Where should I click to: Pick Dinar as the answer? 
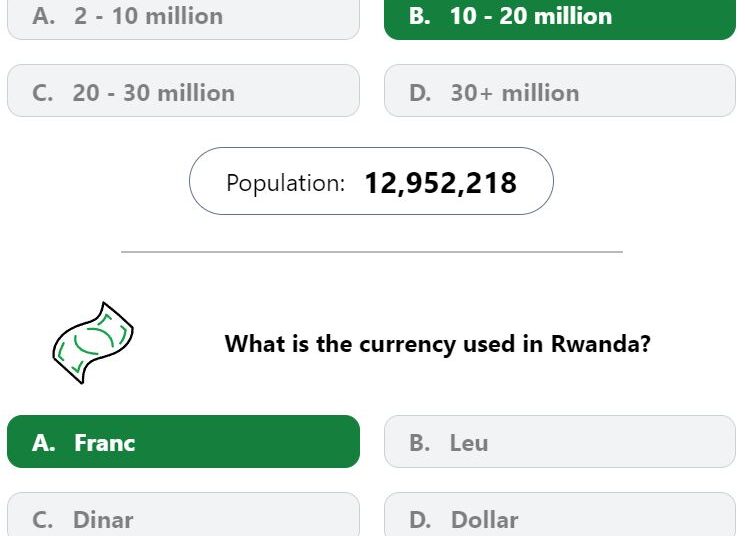183,515
